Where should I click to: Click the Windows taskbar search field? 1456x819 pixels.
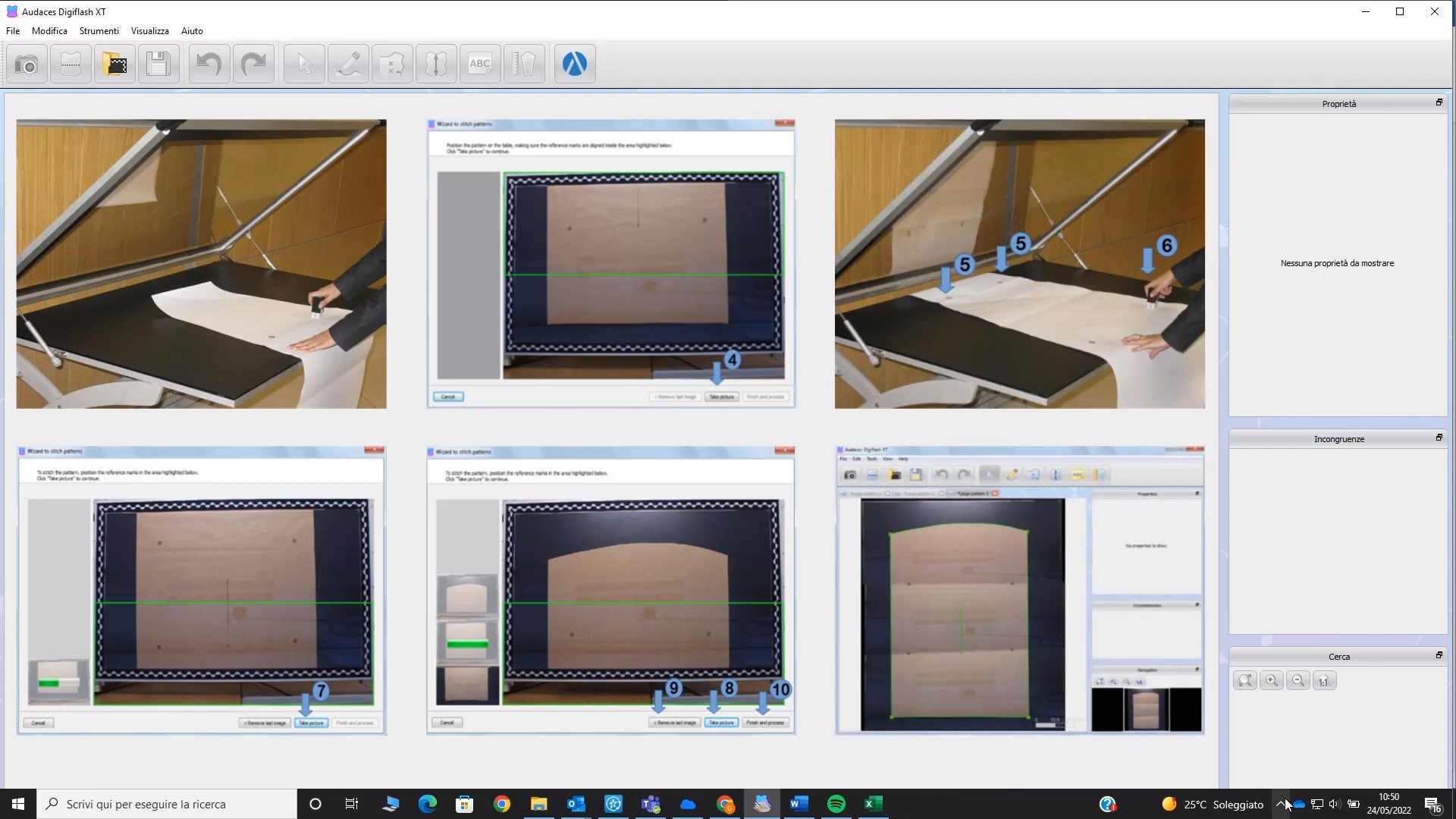click(x=167, y=804)
